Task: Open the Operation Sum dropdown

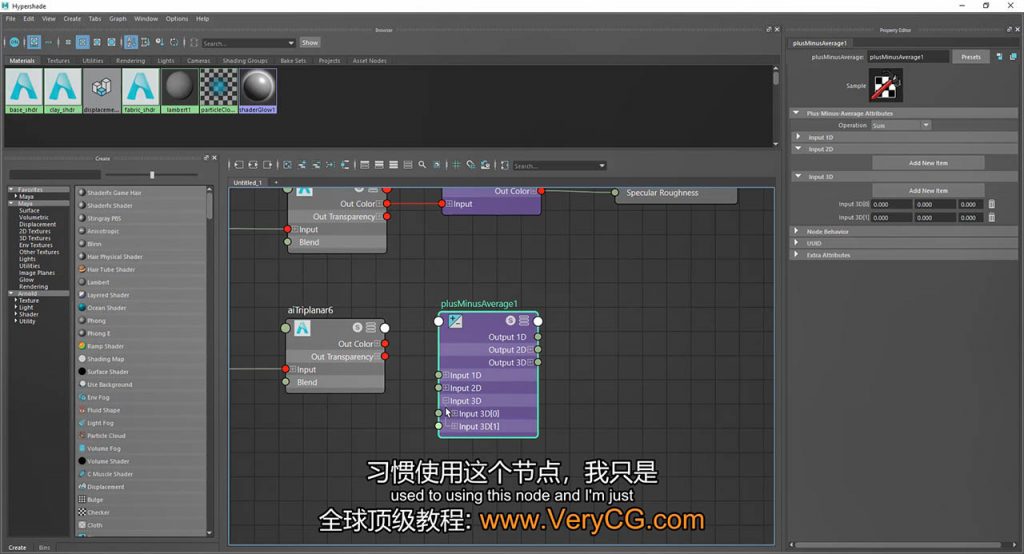Action: click(901, 125)
